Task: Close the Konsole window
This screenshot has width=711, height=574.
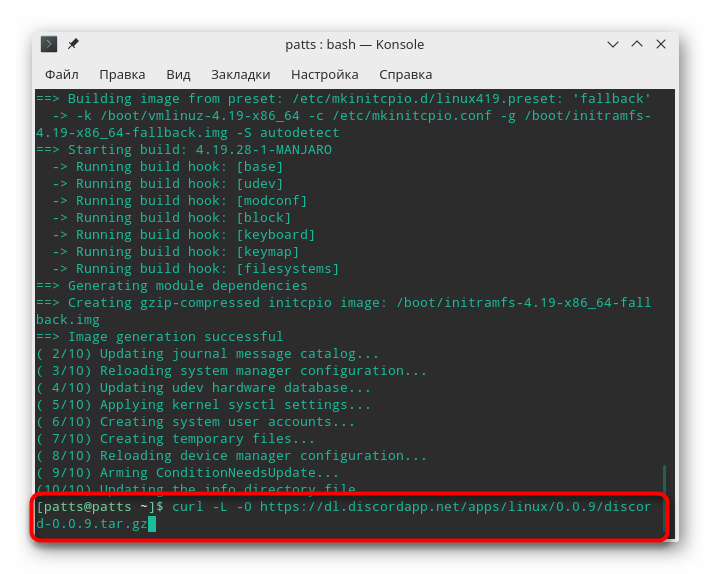Action: point(661,44)
